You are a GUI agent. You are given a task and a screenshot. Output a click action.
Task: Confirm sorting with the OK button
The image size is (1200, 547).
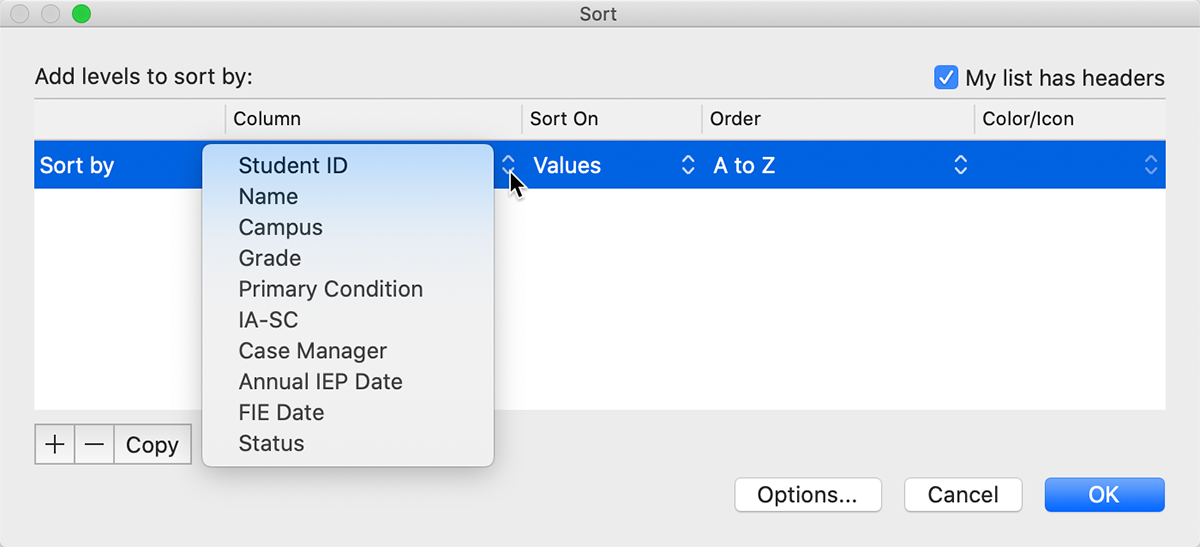[1104, 495]
